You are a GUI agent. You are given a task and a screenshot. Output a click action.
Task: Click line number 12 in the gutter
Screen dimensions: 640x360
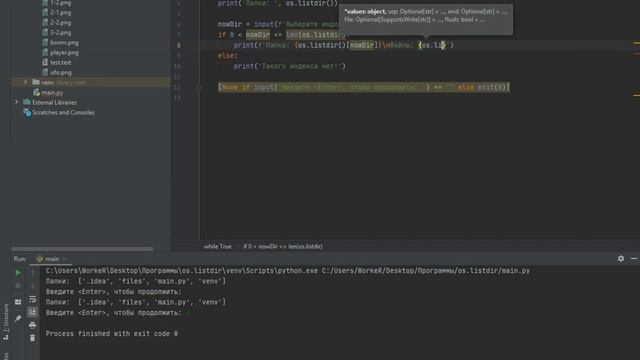(177, 87)
